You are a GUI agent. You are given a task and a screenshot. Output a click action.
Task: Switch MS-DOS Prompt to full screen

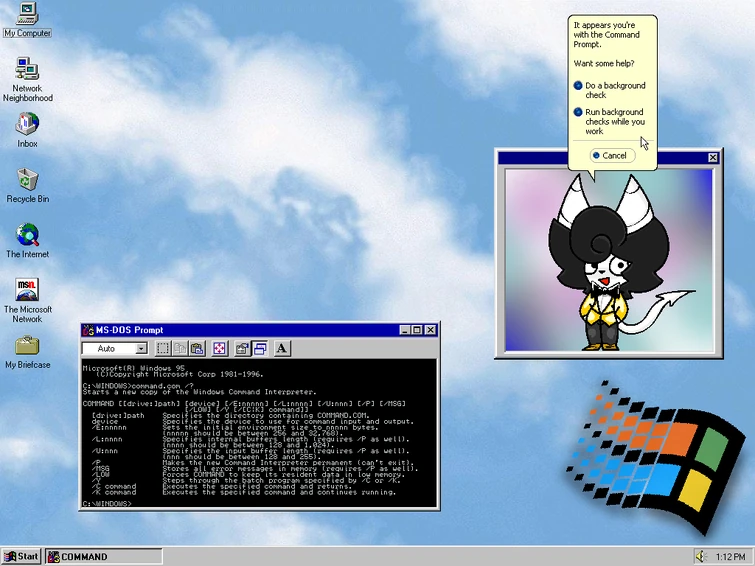(x=220, y=348)
